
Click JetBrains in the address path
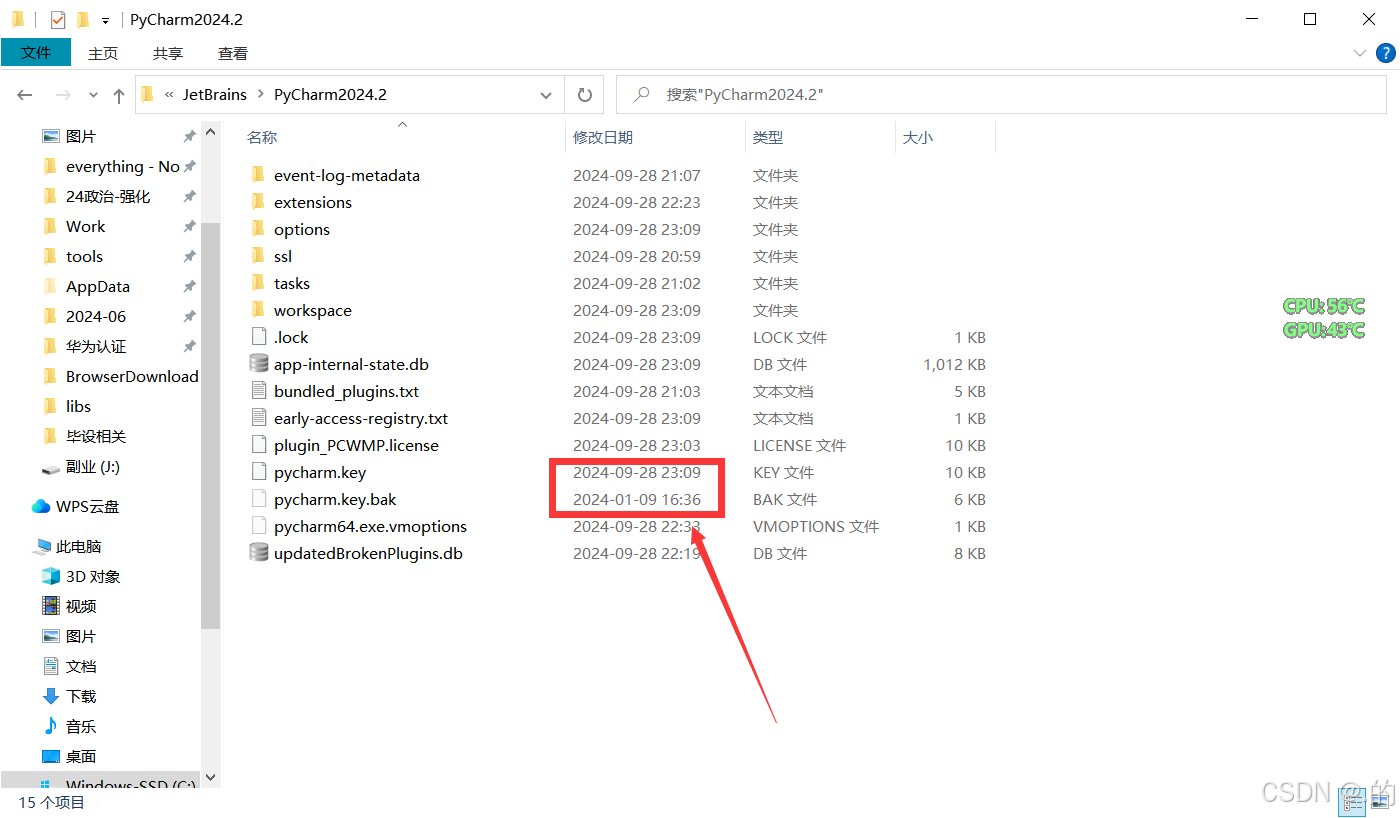tap(214, 94)
